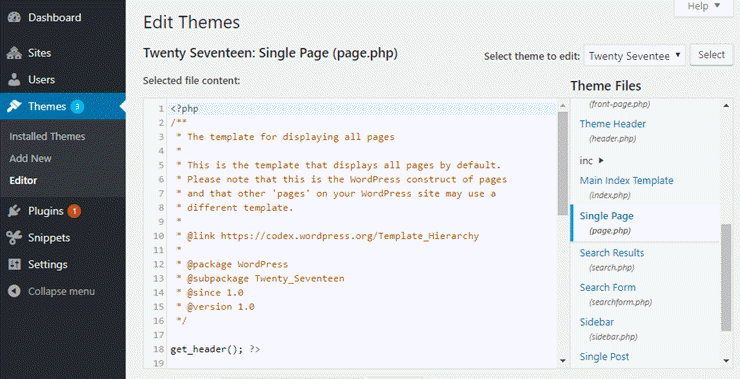This screenshot has width=740, height=379.
Task: Click the @since 1.0 comment line
Action: click(210, 293)
